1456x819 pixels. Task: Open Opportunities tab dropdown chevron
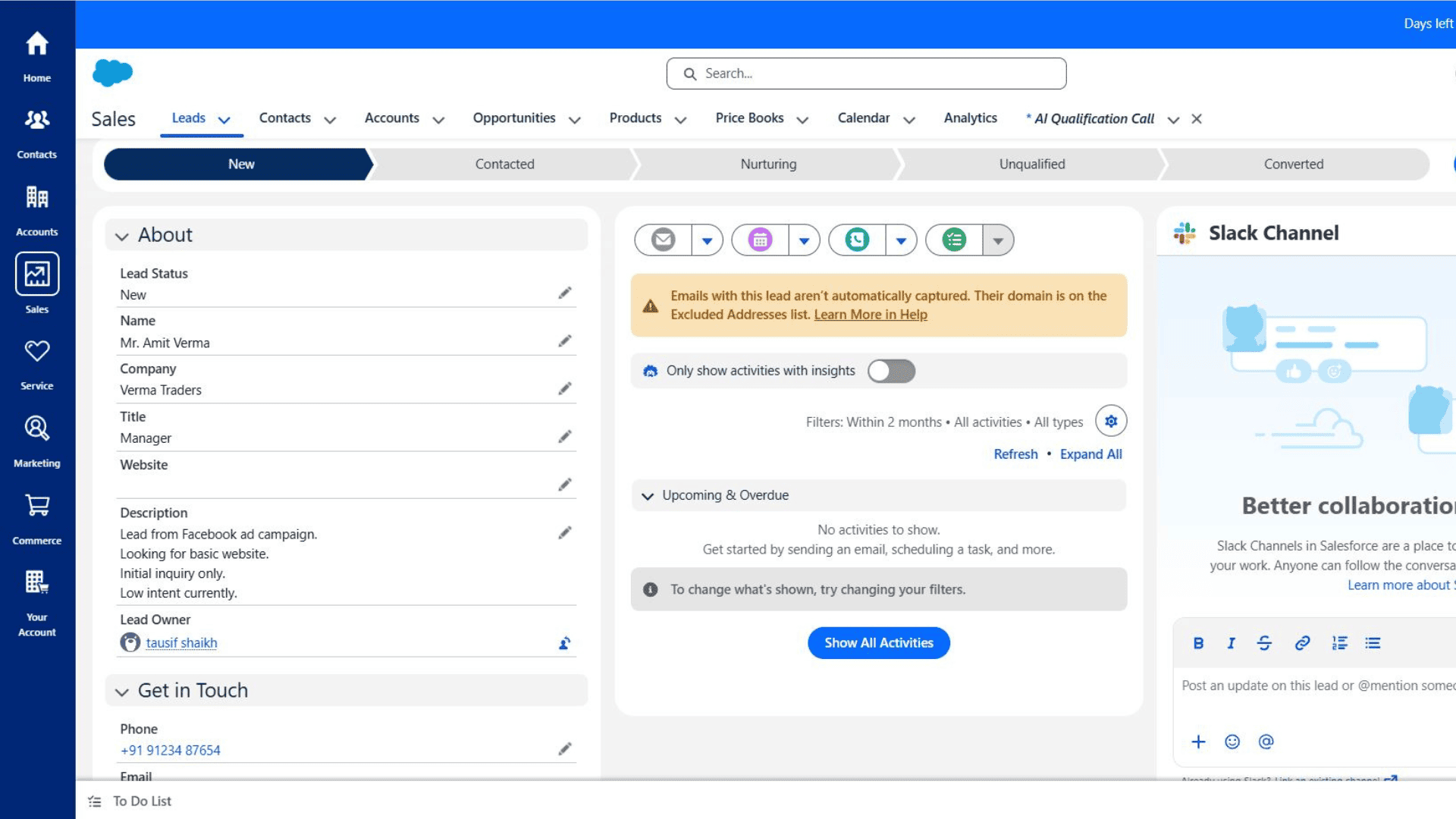[575, 120]
